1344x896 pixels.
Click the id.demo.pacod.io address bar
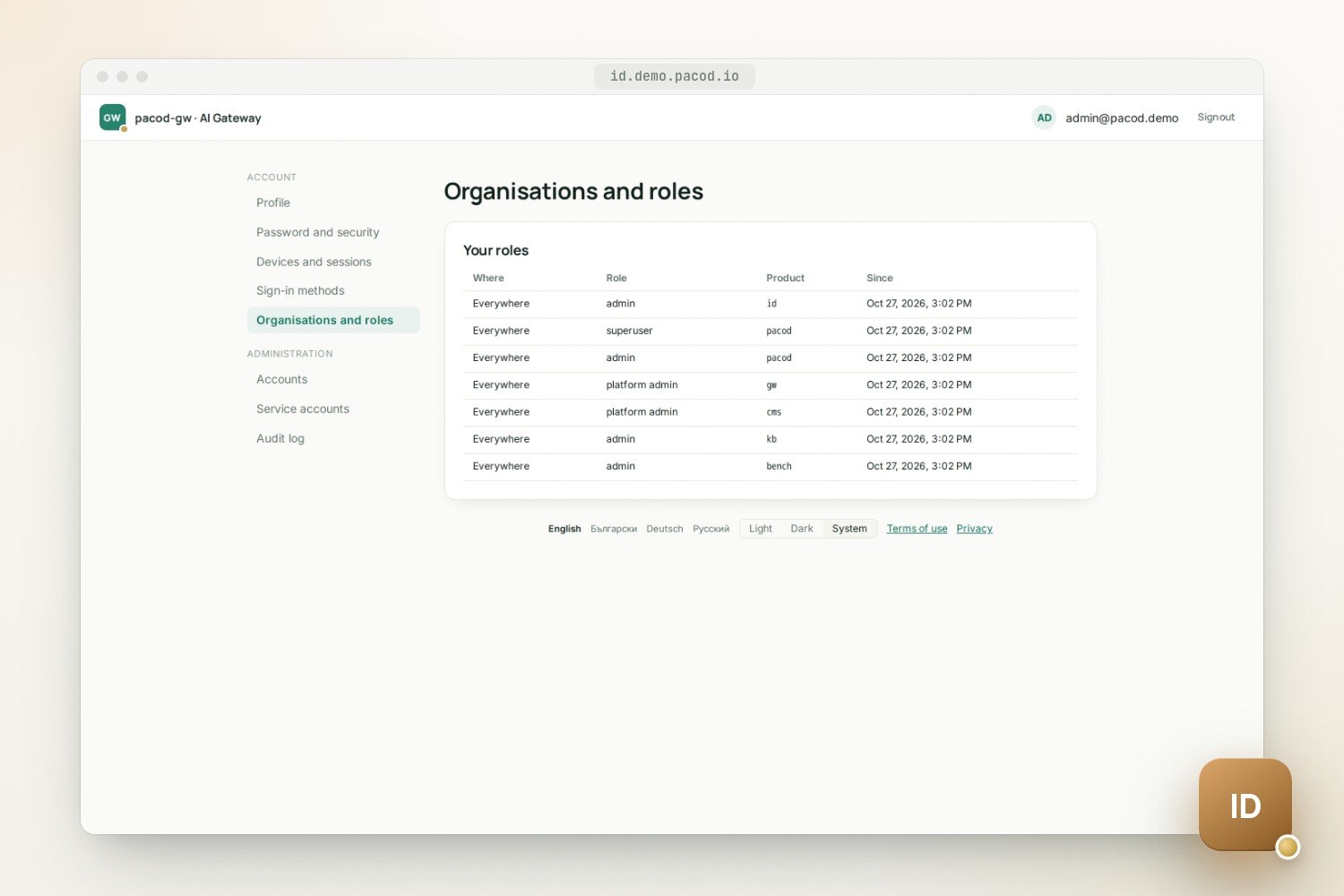[675, 76]
